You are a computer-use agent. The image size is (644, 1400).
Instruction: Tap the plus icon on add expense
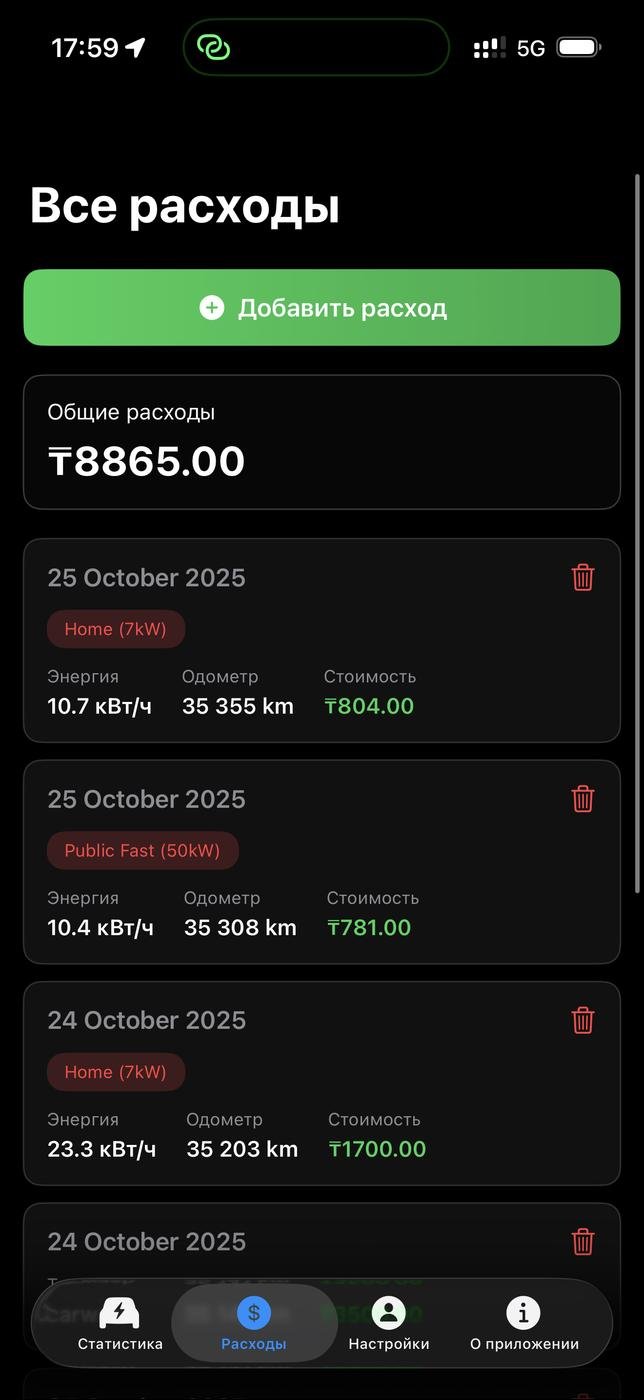[x=212, y=308]
